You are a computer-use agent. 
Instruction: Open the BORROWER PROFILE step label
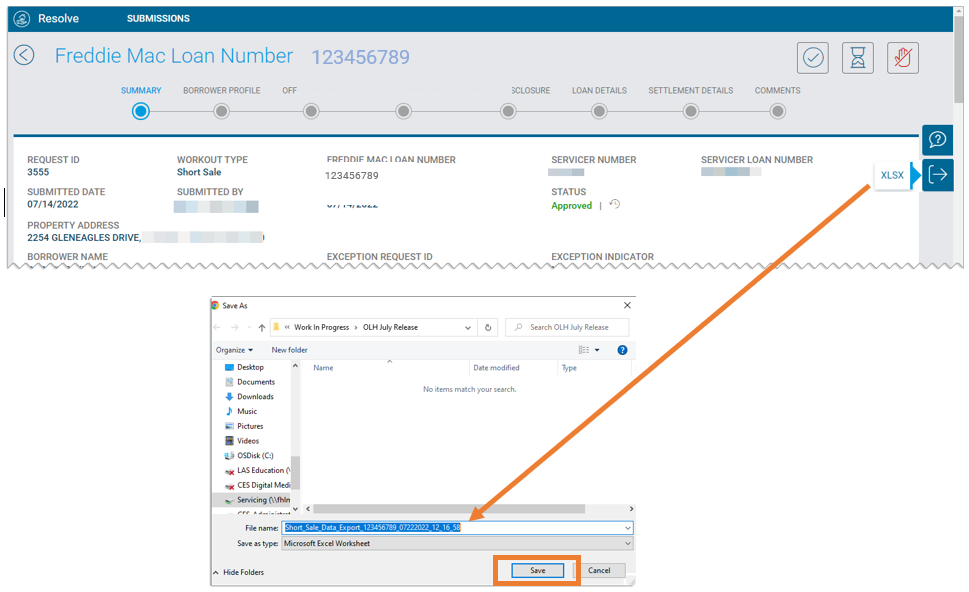point(221,90)
